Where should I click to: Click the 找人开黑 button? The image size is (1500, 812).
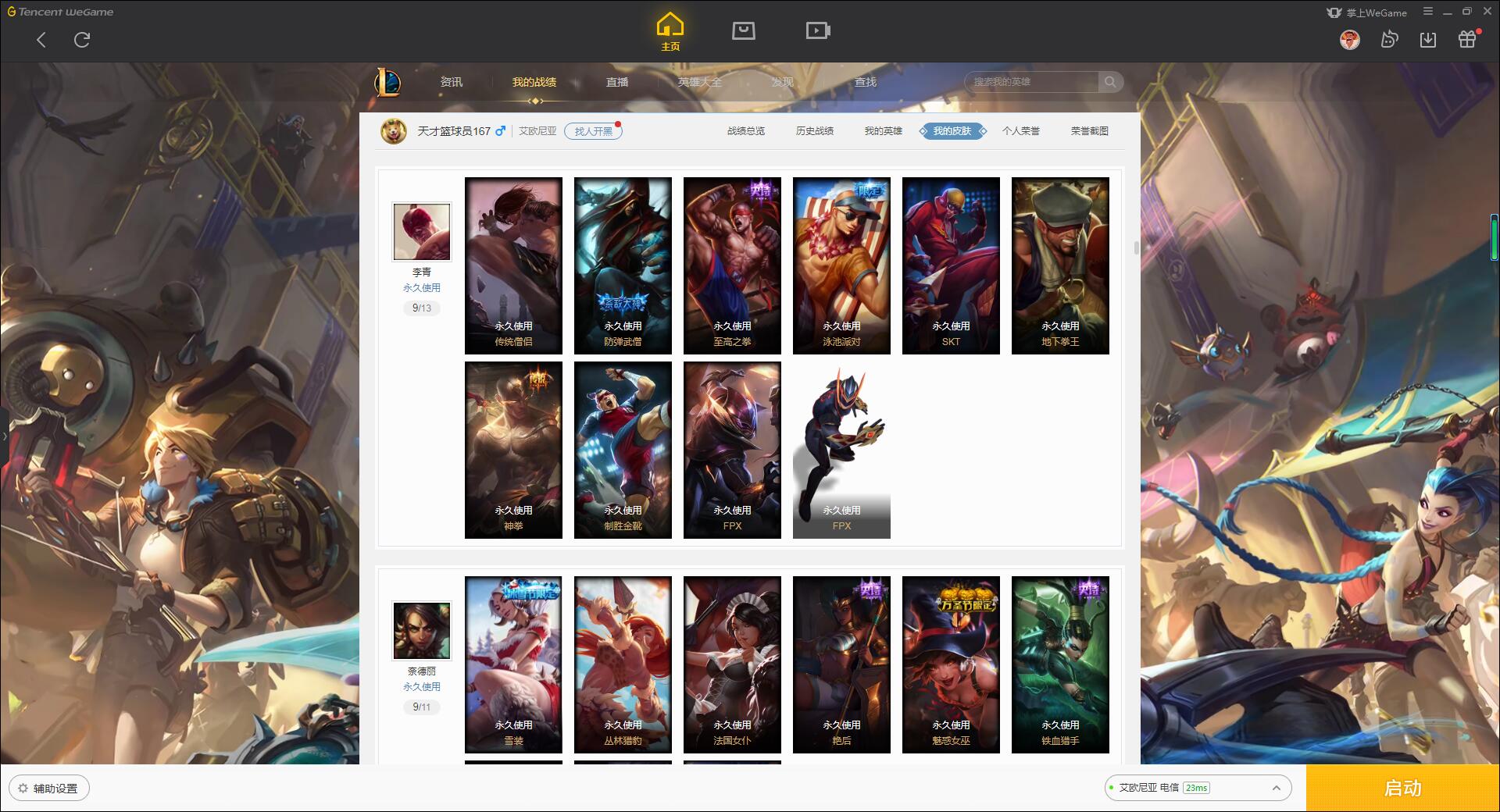click(593, 131)
